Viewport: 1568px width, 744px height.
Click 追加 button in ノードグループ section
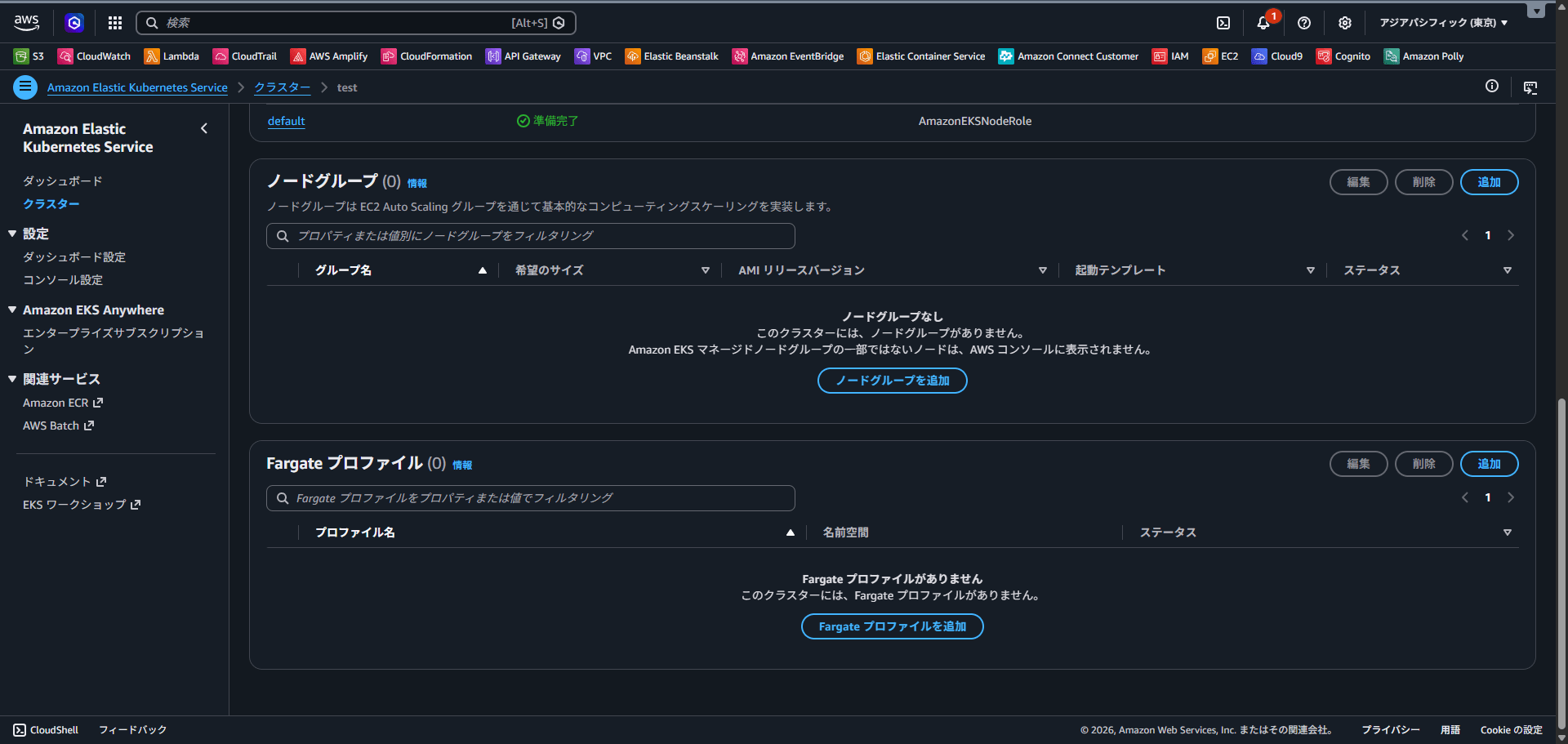1489,182
